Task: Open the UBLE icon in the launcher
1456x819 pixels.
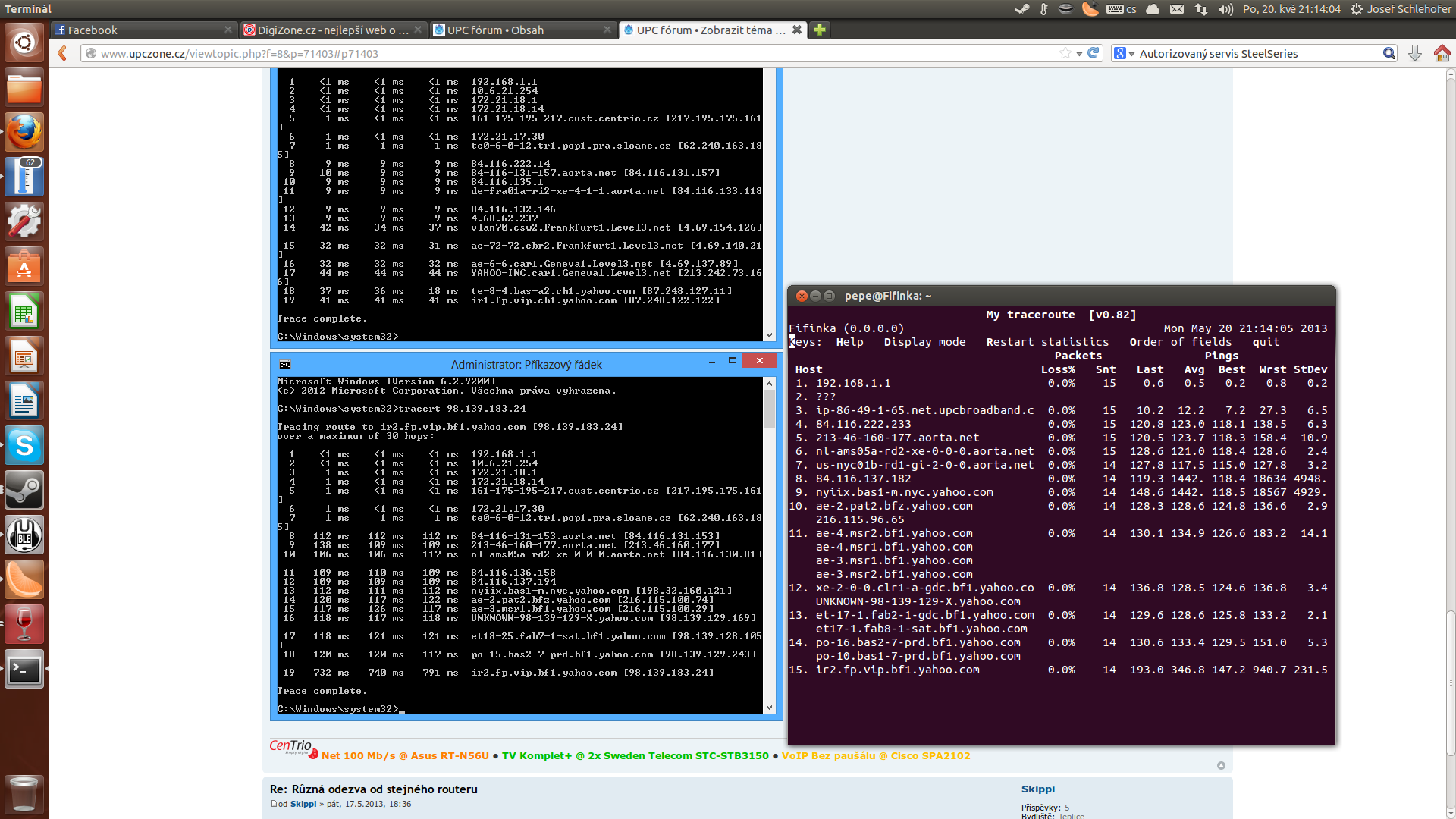Action: 24,535
